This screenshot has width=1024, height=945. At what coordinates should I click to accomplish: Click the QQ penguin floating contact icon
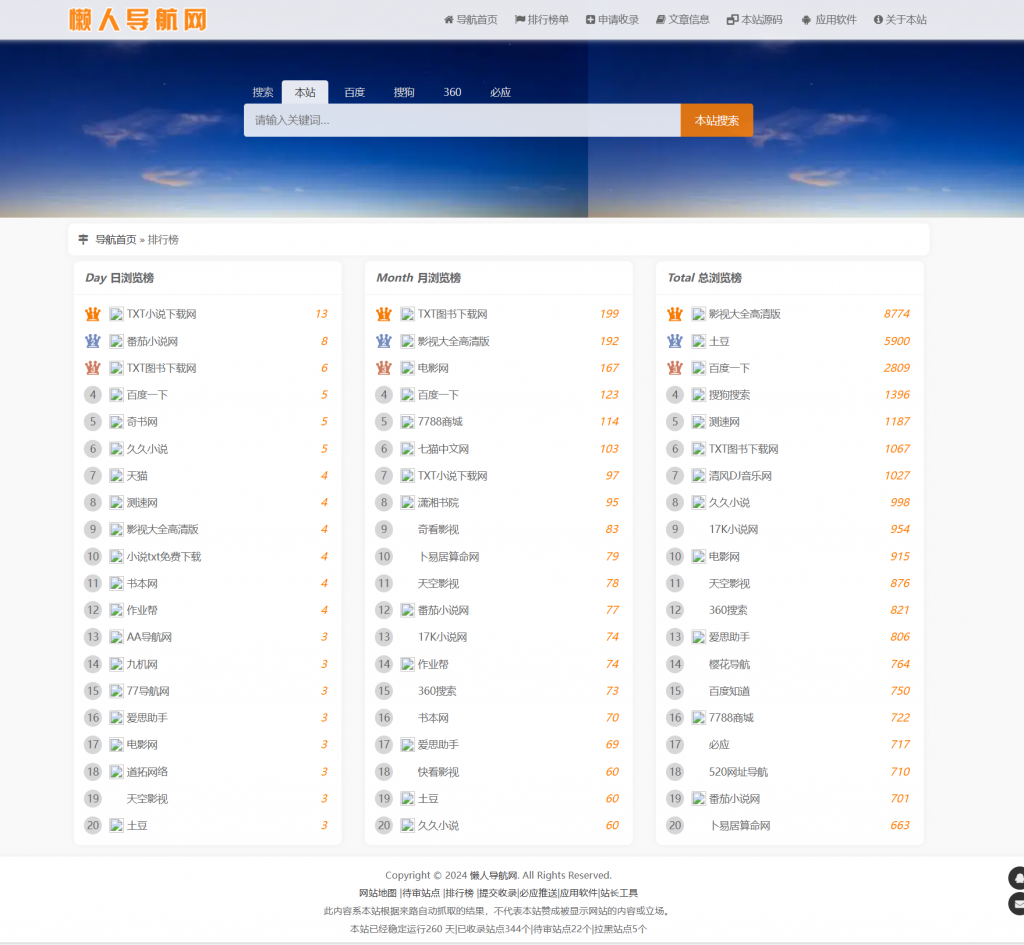click(1017, 878)
